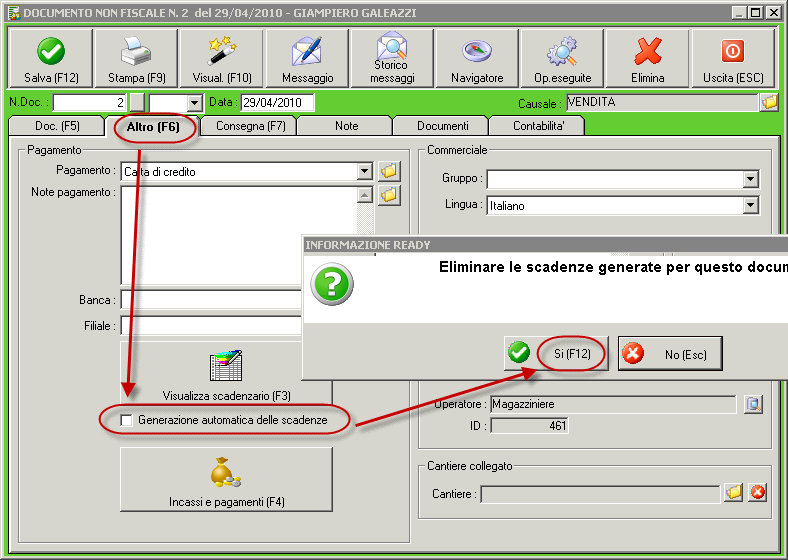The height and width of the screenshot is (560, 788).
Task: Launch the Navigatore compass tool
Action: coord(477,58)
